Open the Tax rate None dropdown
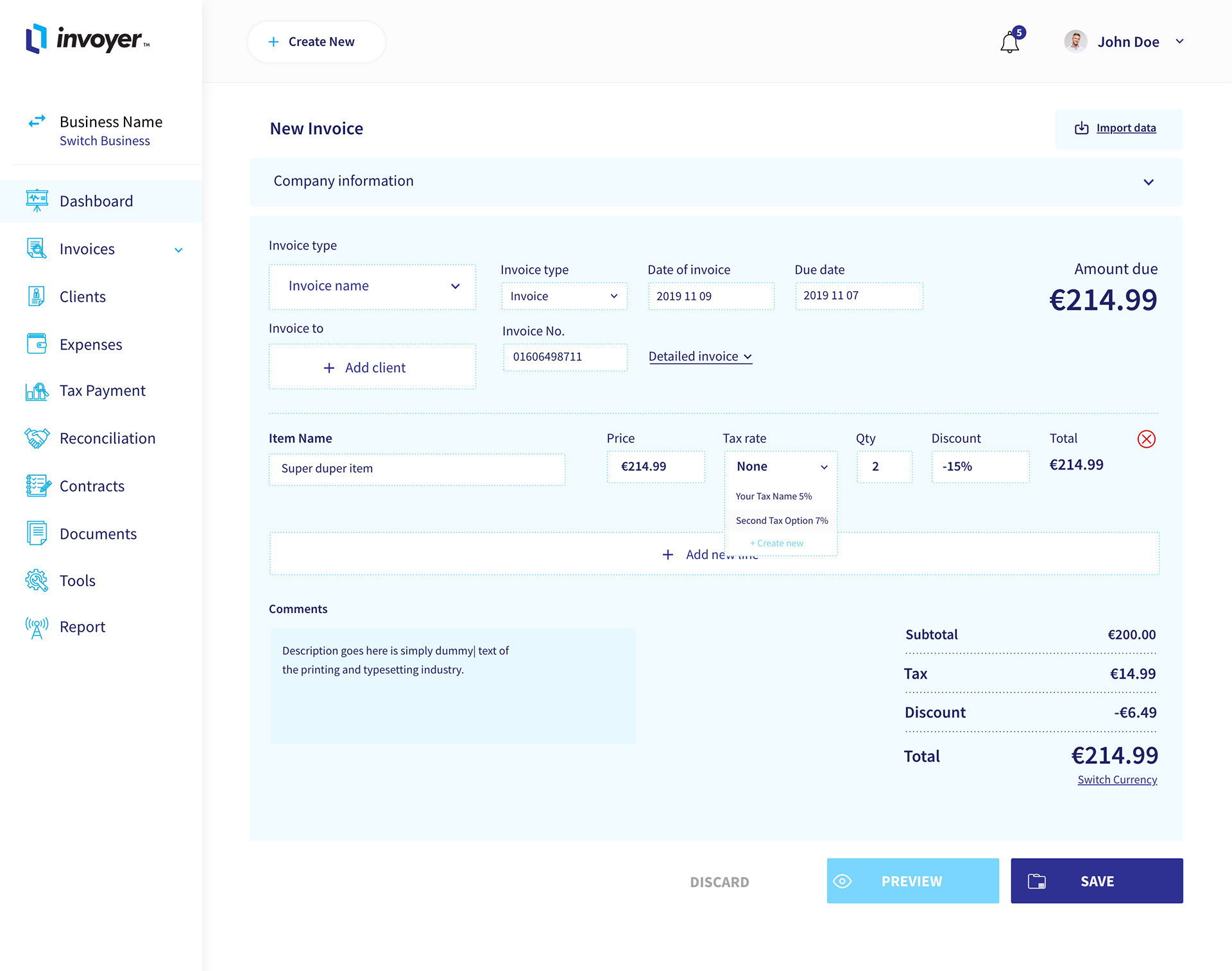This screenshot has height=971, width=1232. (x=781, y=467)
